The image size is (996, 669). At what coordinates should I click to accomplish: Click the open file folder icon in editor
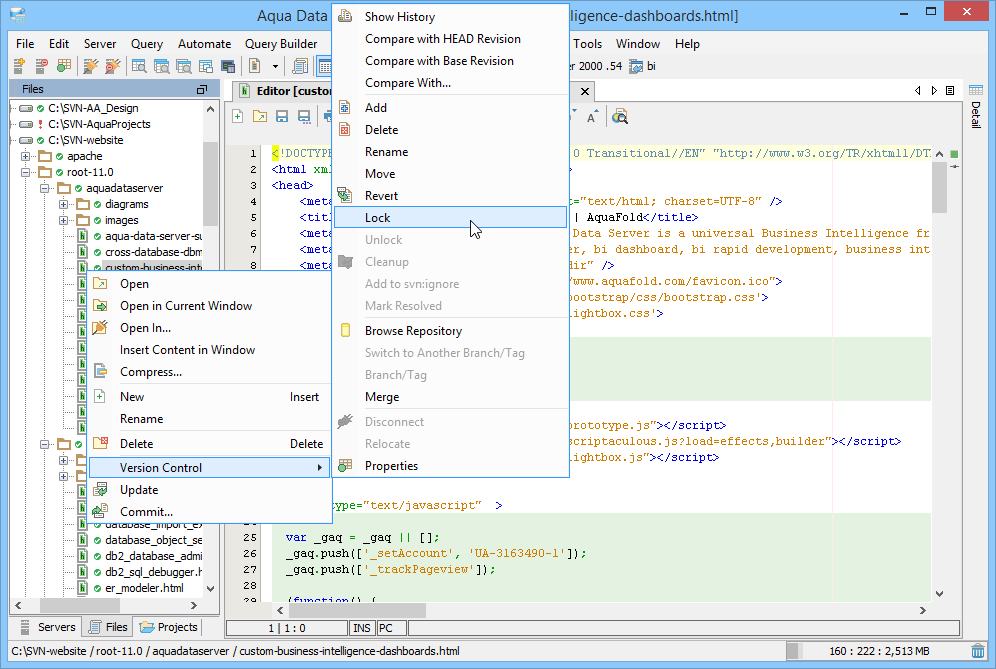(x=260, y=116)
